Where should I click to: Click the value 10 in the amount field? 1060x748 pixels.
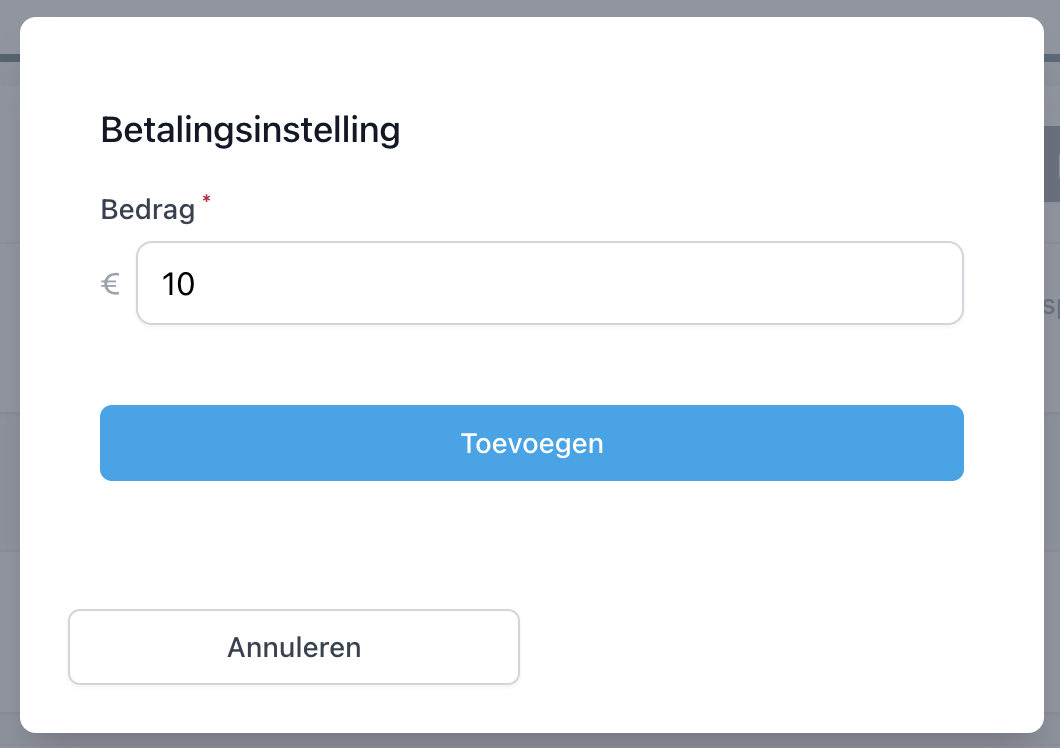(x=178, y=285)
